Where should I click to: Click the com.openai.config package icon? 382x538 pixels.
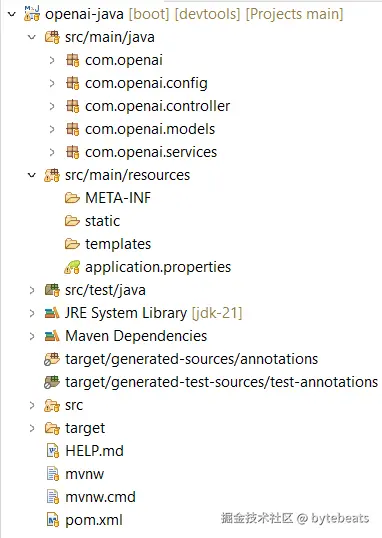pos(72,83)
